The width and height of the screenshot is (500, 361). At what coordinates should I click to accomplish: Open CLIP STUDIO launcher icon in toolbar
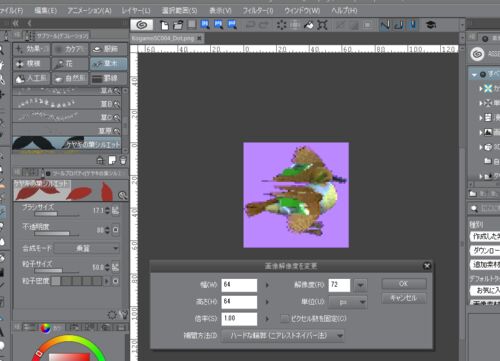142,25
